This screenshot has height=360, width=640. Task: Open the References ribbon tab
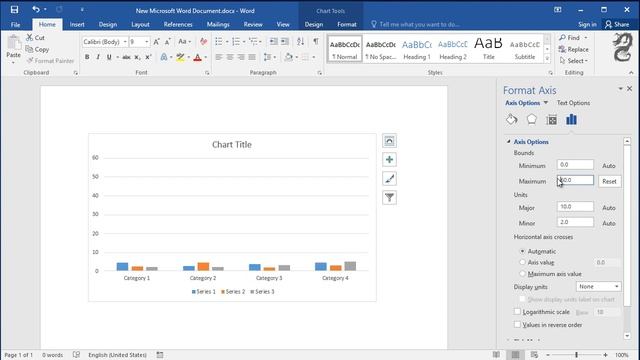click(x=178, y=24)
